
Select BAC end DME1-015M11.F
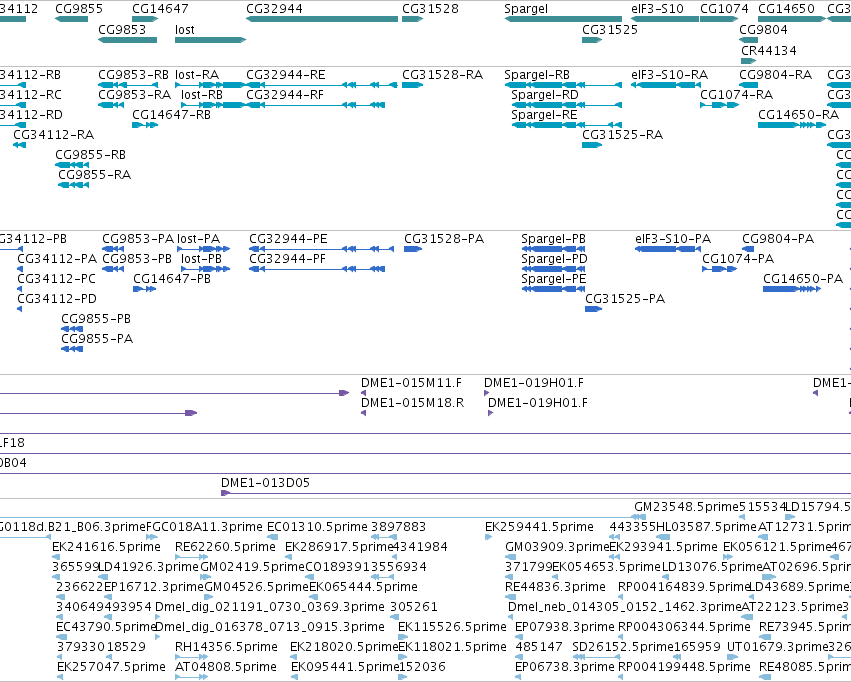(411, 383)
